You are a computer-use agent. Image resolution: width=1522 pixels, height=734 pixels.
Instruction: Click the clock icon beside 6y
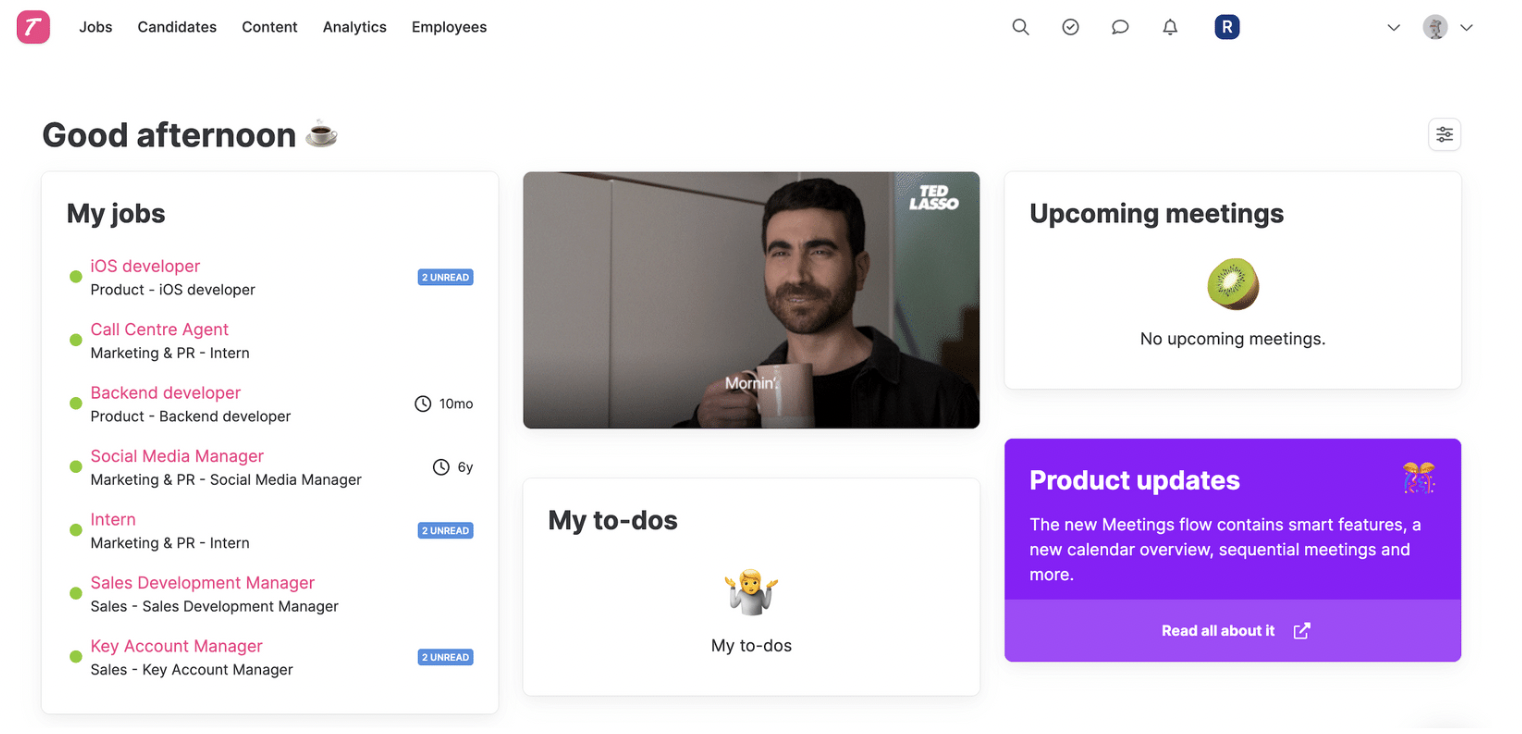[x=441, y=467]
